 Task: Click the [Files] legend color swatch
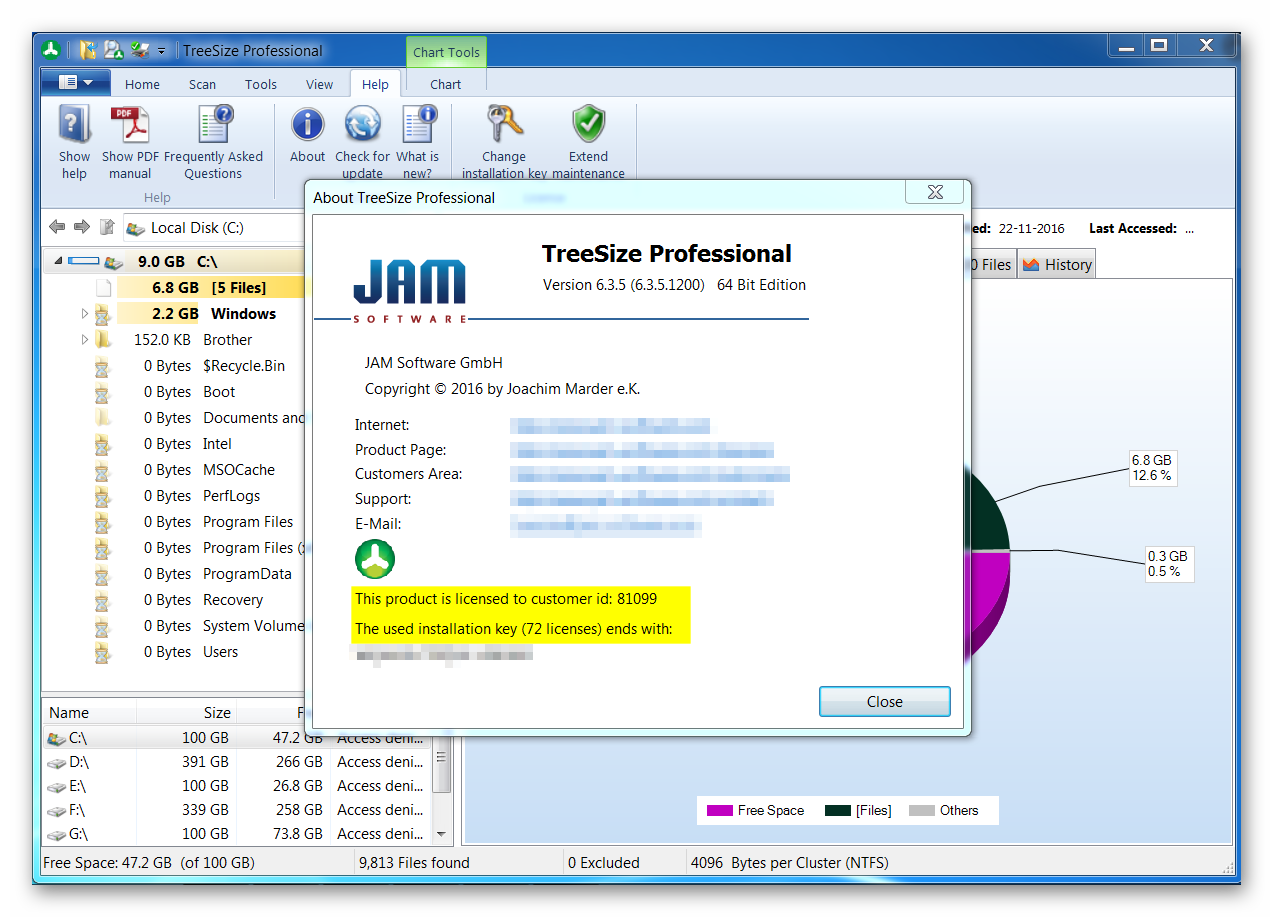(838, 811)
